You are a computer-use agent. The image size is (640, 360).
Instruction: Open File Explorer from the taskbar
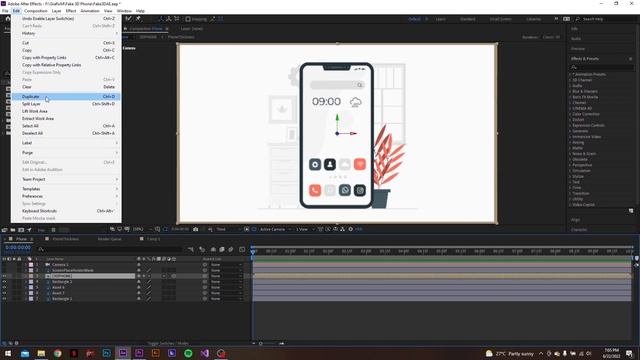click(41, 353)
